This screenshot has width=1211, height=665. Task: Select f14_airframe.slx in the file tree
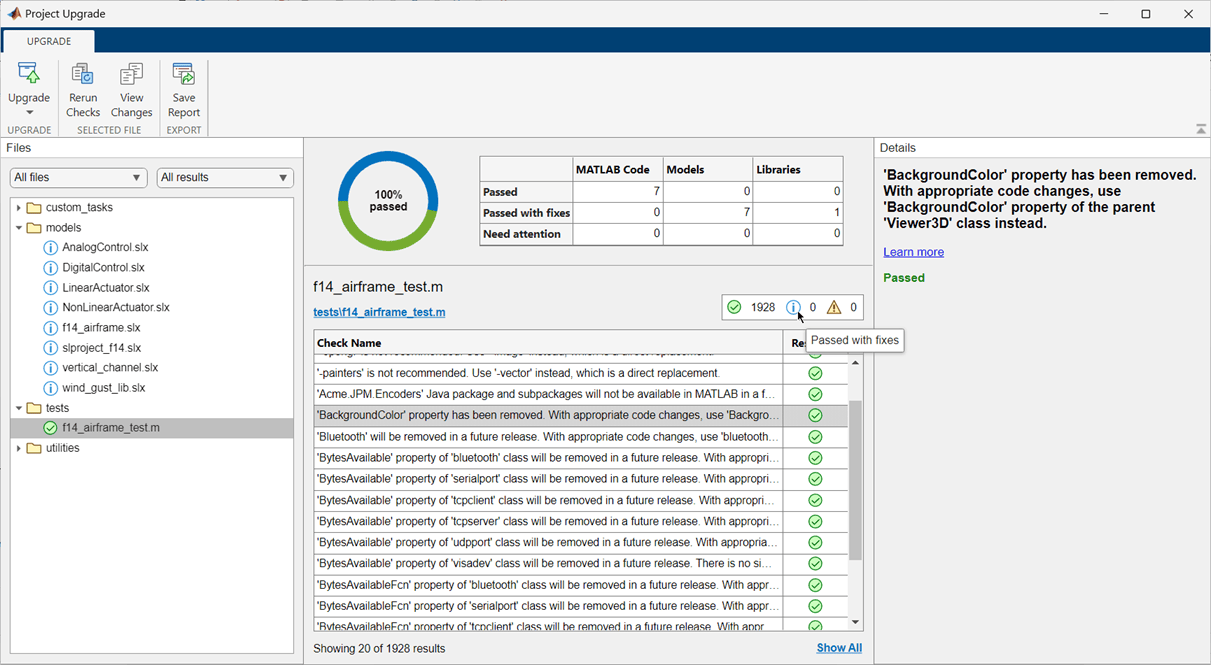101,327
